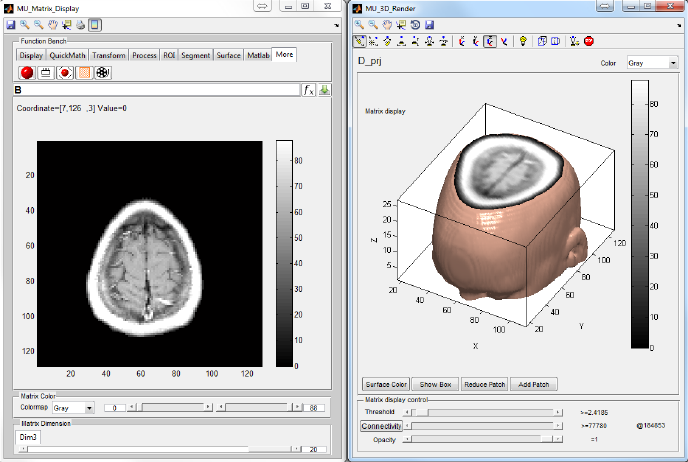Click the light bulb icon in 3D render toolbar
The width and height of the screenshot is (688, 462).
[523, 41]
